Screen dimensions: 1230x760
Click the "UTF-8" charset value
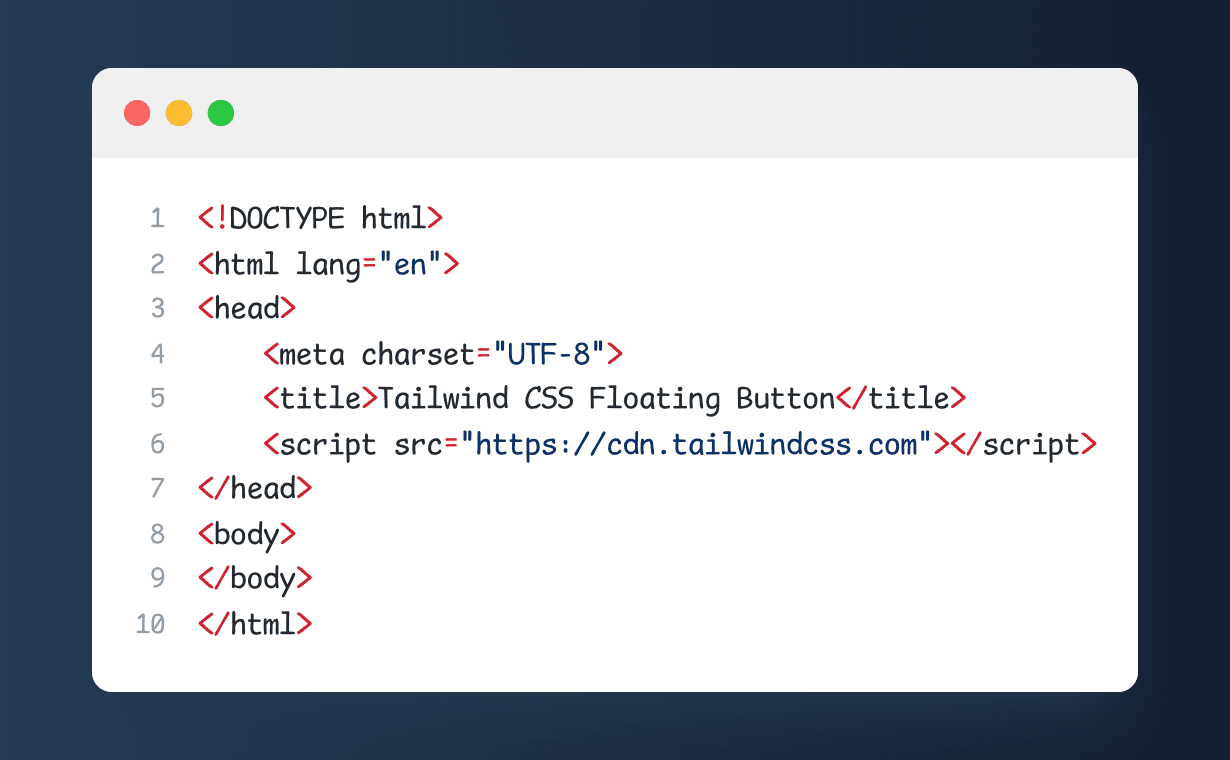(549, 354)
